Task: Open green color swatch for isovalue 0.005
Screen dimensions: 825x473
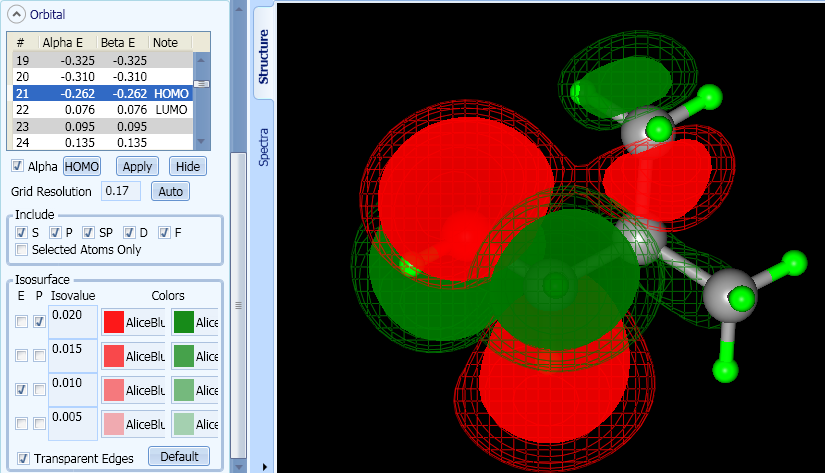Action: [184, 424]
